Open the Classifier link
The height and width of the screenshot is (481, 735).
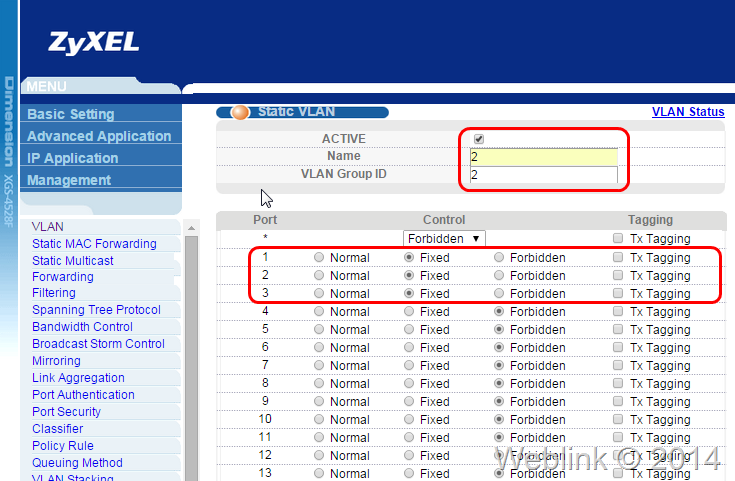[x=58, y=429]
